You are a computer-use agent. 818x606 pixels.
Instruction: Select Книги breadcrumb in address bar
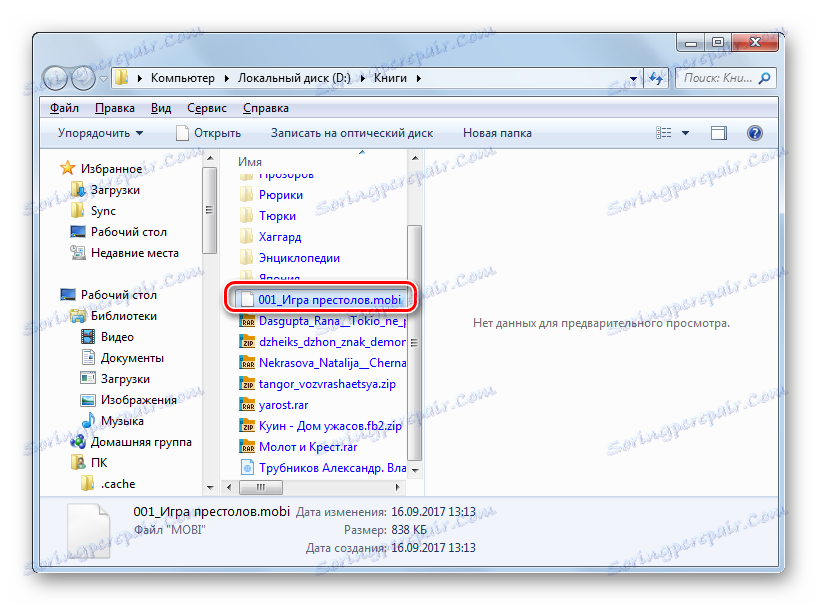pyautogui.click(x=390, y=78)
